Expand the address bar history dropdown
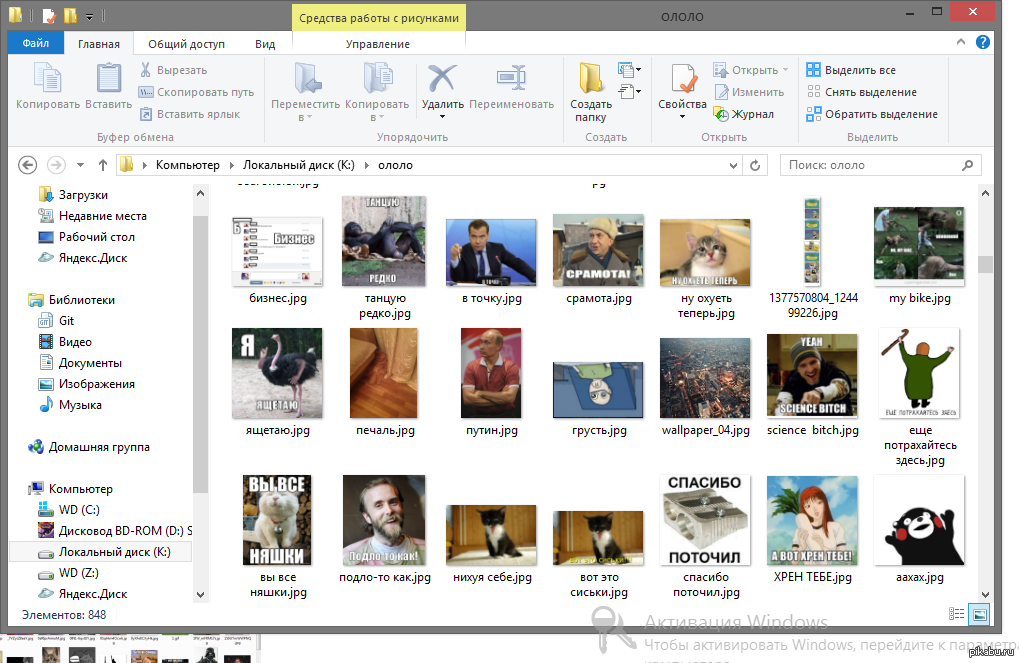Viewport: 1019px width, 663px height. click(736, 165)
